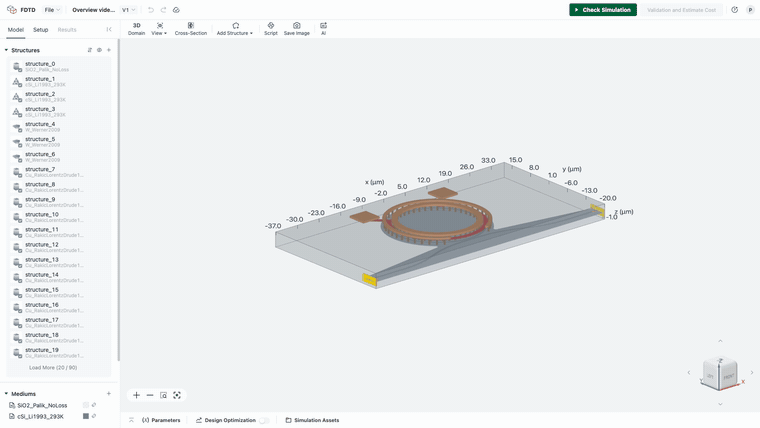760x428 pixels.
Task: Click the redo arrow icon
Action: pos(163,10)
